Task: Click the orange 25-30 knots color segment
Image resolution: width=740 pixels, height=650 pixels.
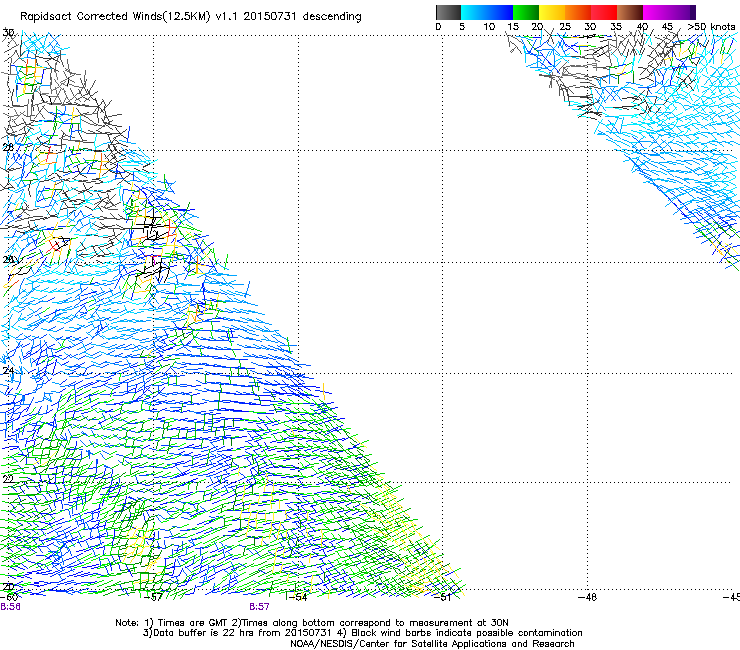Action: click(578, 12)
